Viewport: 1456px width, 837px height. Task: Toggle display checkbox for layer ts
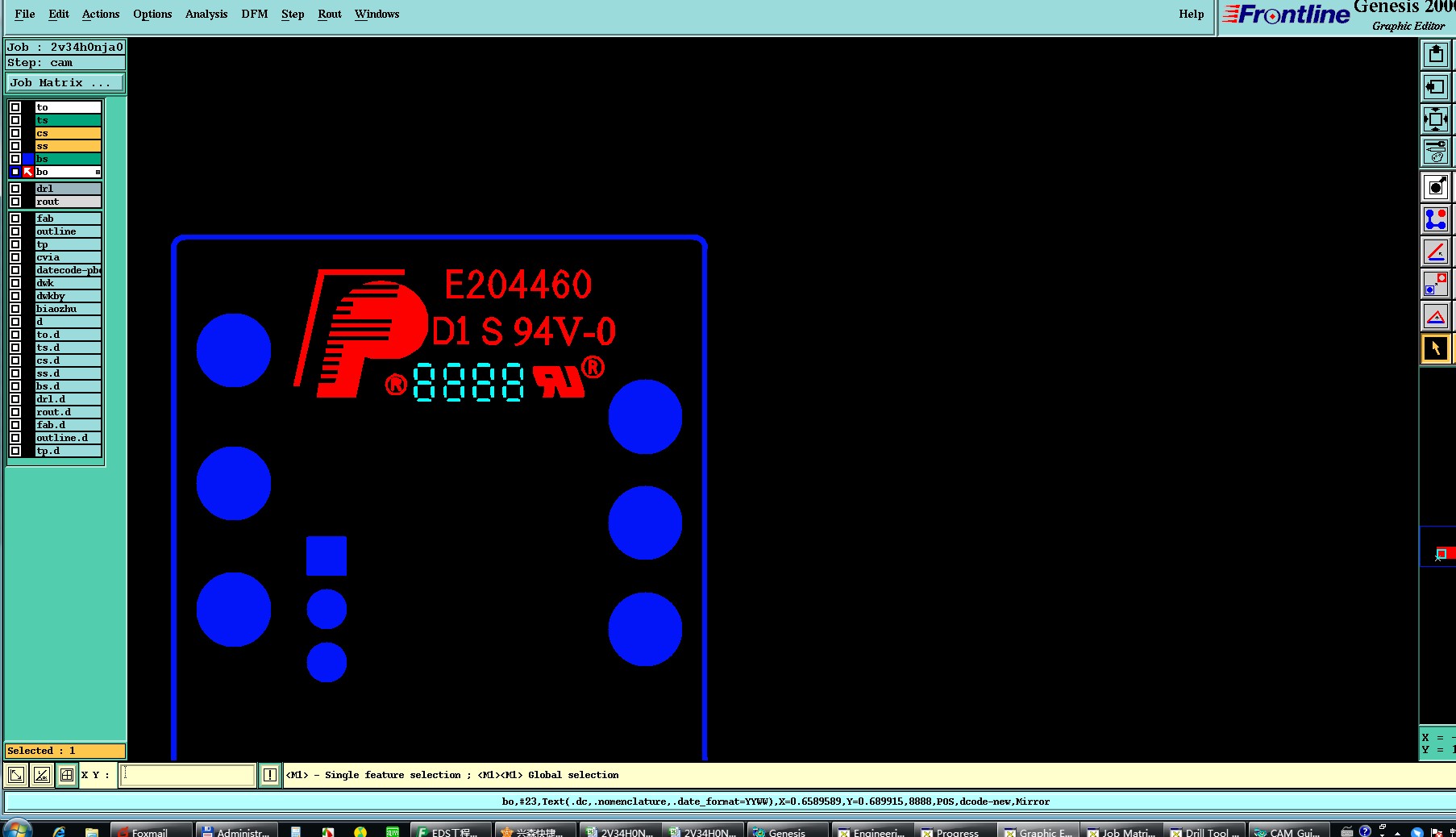point(15,120)
